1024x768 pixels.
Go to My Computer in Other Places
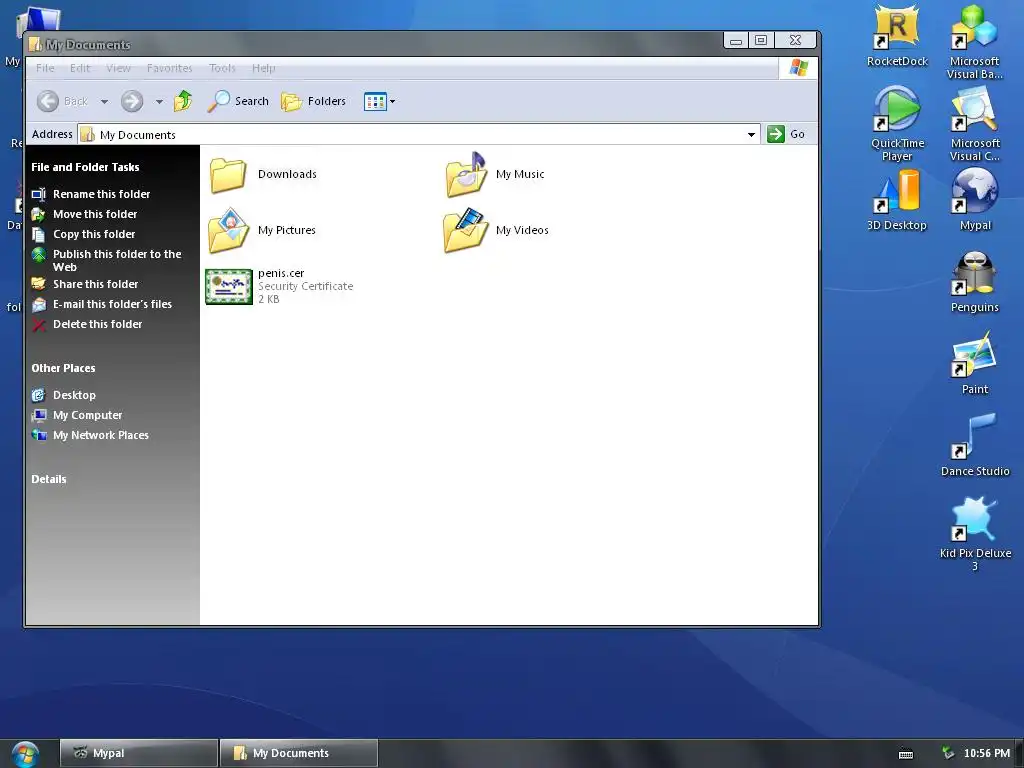click(88, 415)
